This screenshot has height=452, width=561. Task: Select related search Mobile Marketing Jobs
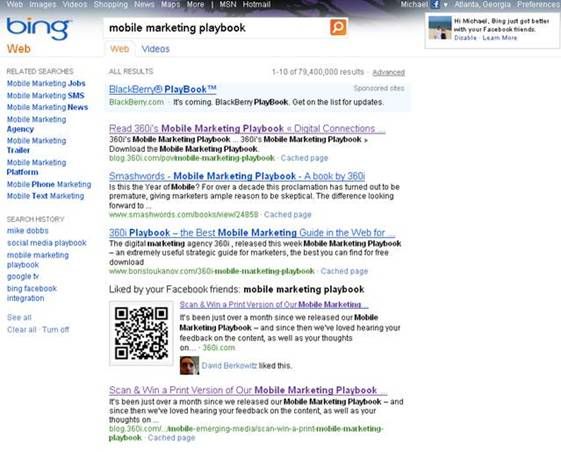point(46,83)
